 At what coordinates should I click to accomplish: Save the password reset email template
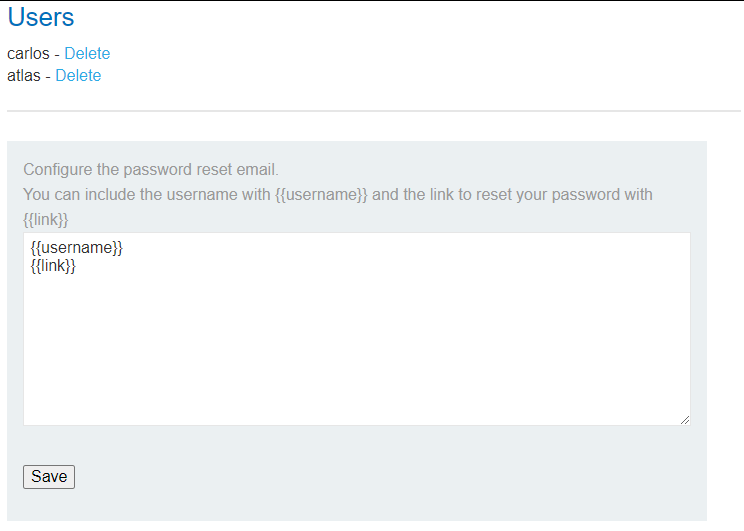49,477
